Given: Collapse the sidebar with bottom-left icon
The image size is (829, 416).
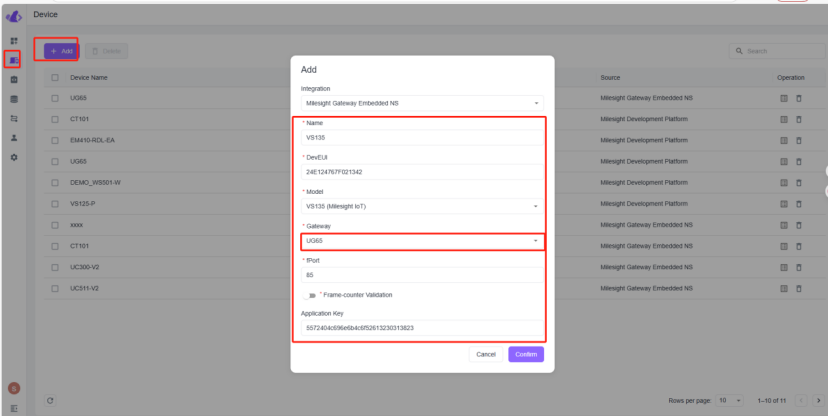Looking at the screenshot, I should point(14,409).
